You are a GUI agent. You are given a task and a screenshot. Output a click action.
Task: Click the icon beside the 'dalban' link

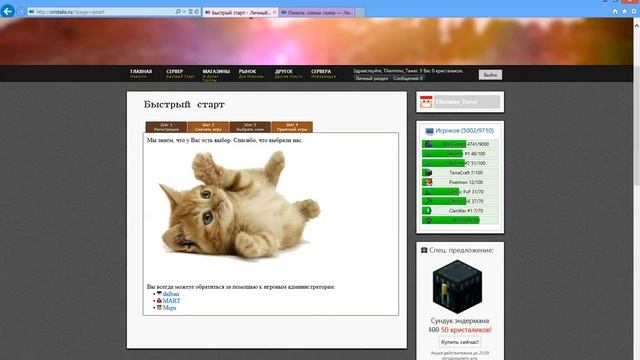click(x=159, y=293)
